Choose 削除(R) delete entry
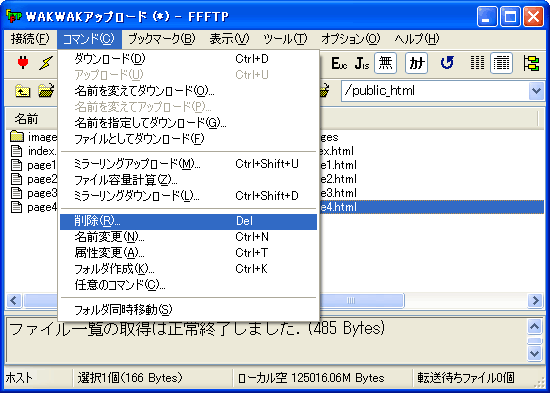The height and width of the screenshot is (393, 550). [x=189, y=221]
